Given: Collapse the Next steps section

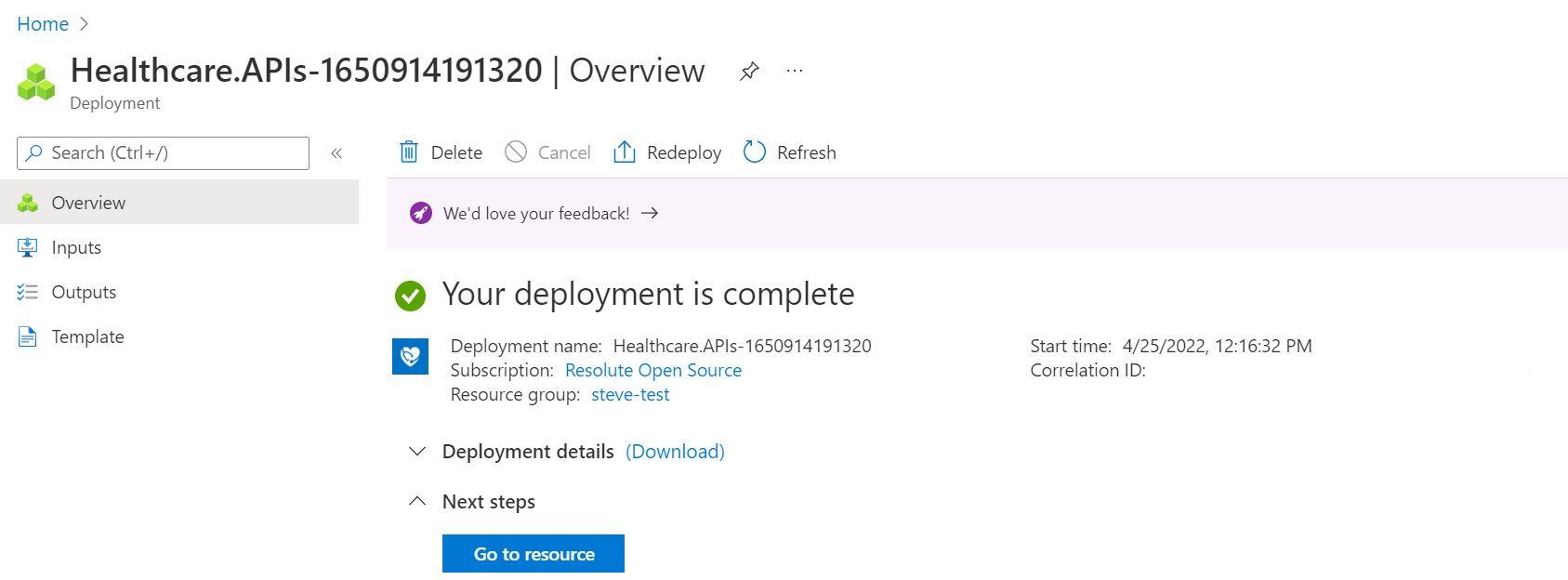Looking at the screenshot, I should [x=417, y=502].
